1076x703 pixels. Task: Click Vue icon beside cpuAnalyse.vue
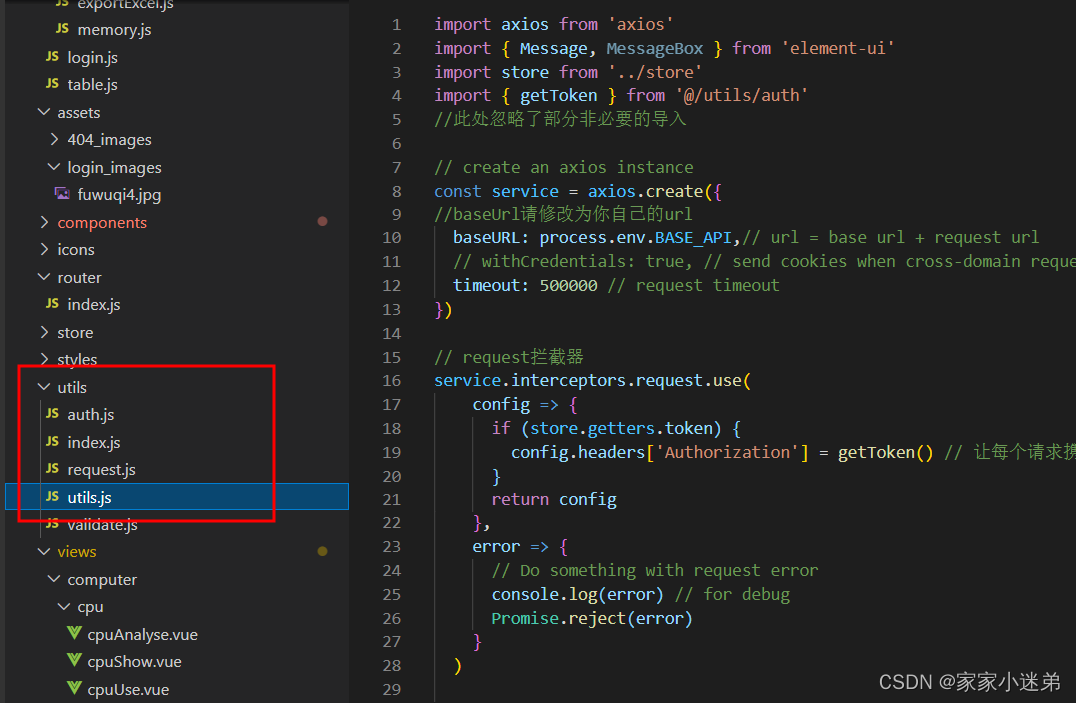74,633
